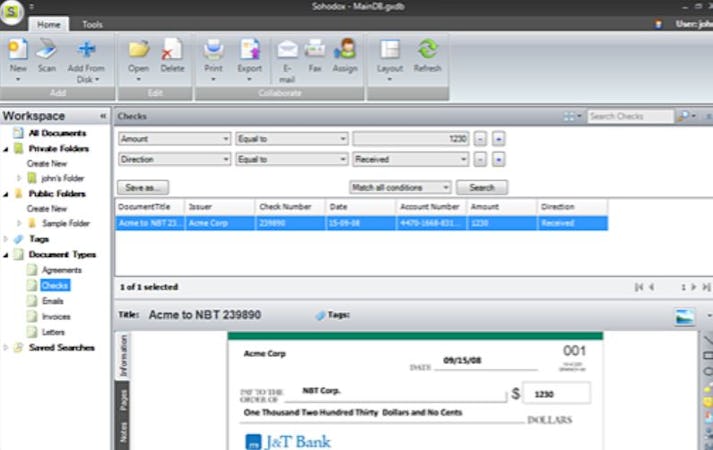Viewport: 713px width, 450px height.
Task: Click the search magnifier icon near Search Checks
Action: click(683, 116)
